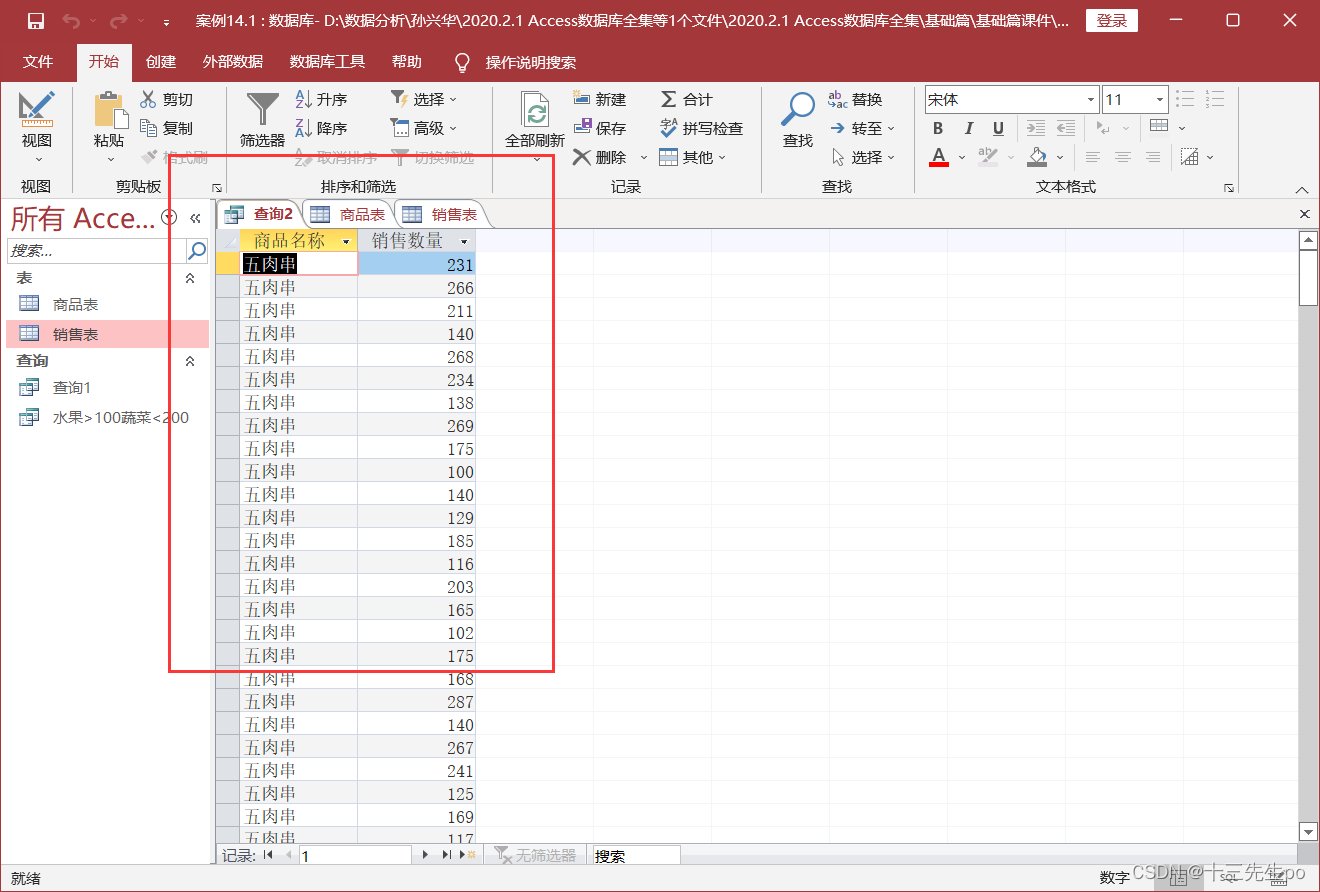
Task: Click 查找 (Find) magnifier icon
Action: click(798, 108)
